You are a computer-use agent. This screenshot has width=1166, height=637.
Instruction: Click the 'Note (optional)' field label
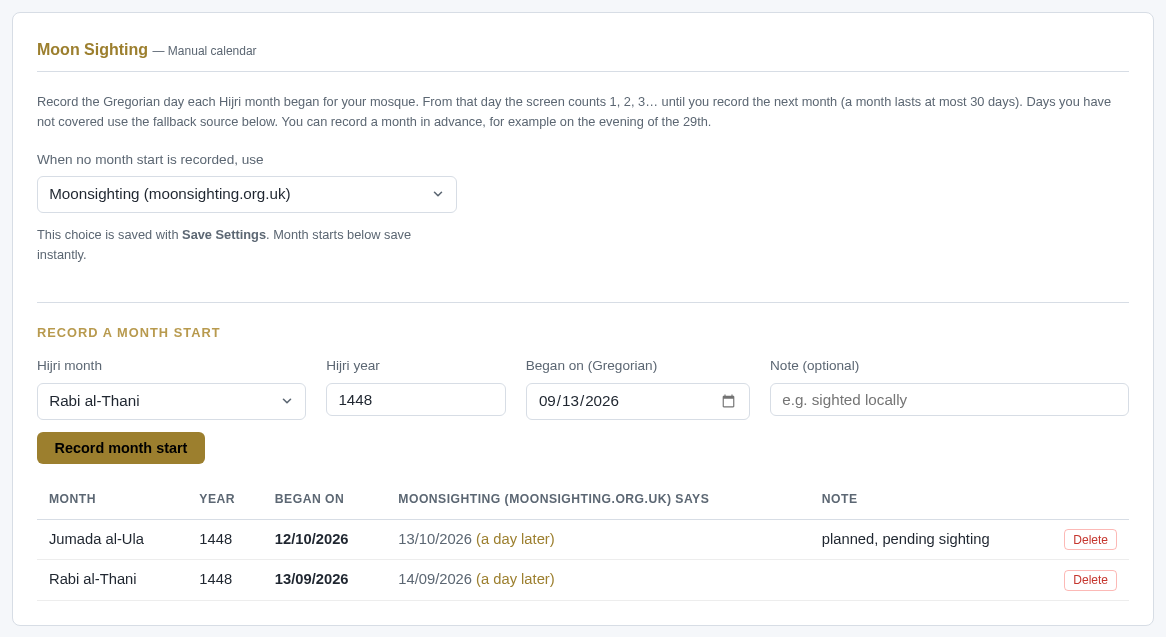coord(814,366)
